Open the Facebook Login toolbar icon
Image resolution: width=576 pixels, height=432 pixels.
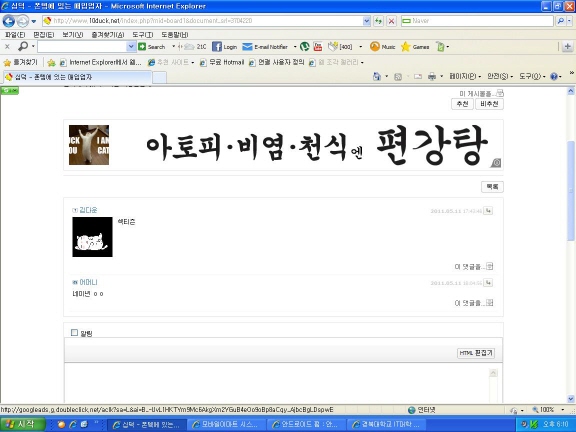click(217, 47)
